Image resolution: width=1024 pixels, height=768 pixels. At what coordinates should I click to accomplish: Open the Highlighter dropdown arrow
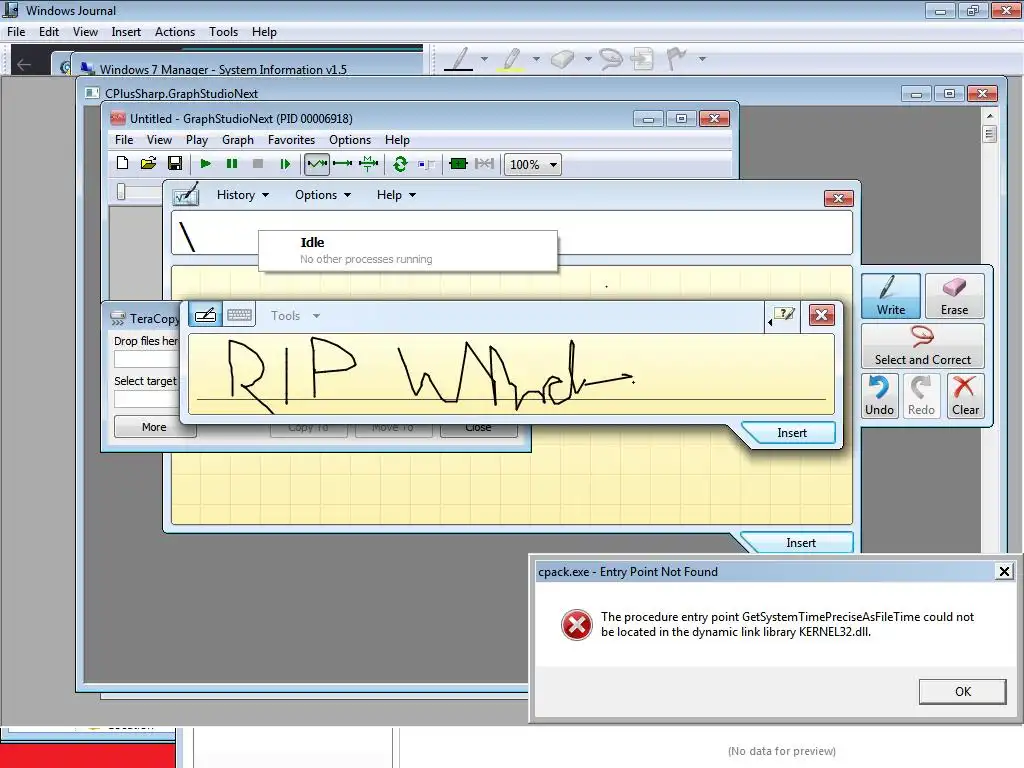pos(536,59)
